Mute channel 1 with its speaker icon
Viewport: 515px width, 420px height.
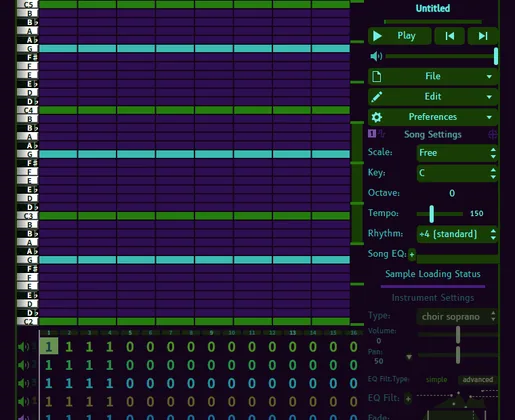(23, 347)
